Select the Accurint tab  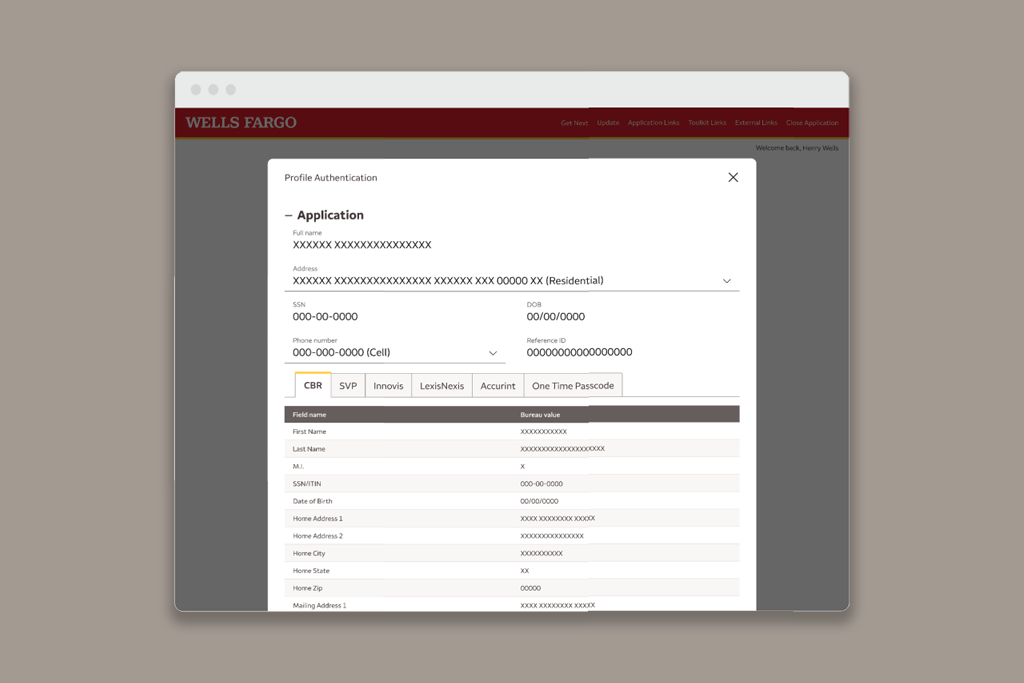tap(498, 385)
